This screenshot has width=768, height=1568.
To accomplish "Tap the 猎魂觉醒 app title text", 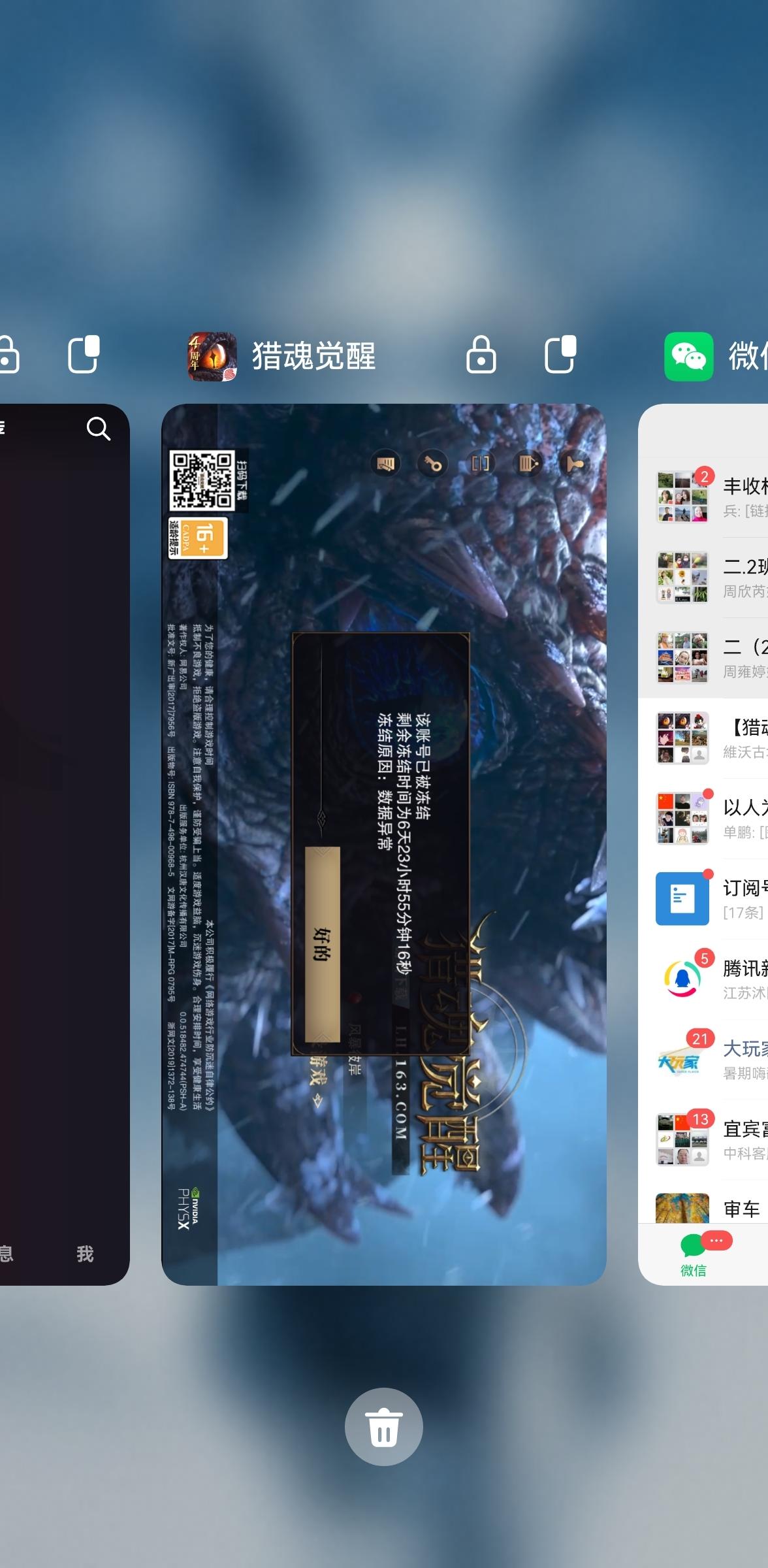I will [314, 356].
